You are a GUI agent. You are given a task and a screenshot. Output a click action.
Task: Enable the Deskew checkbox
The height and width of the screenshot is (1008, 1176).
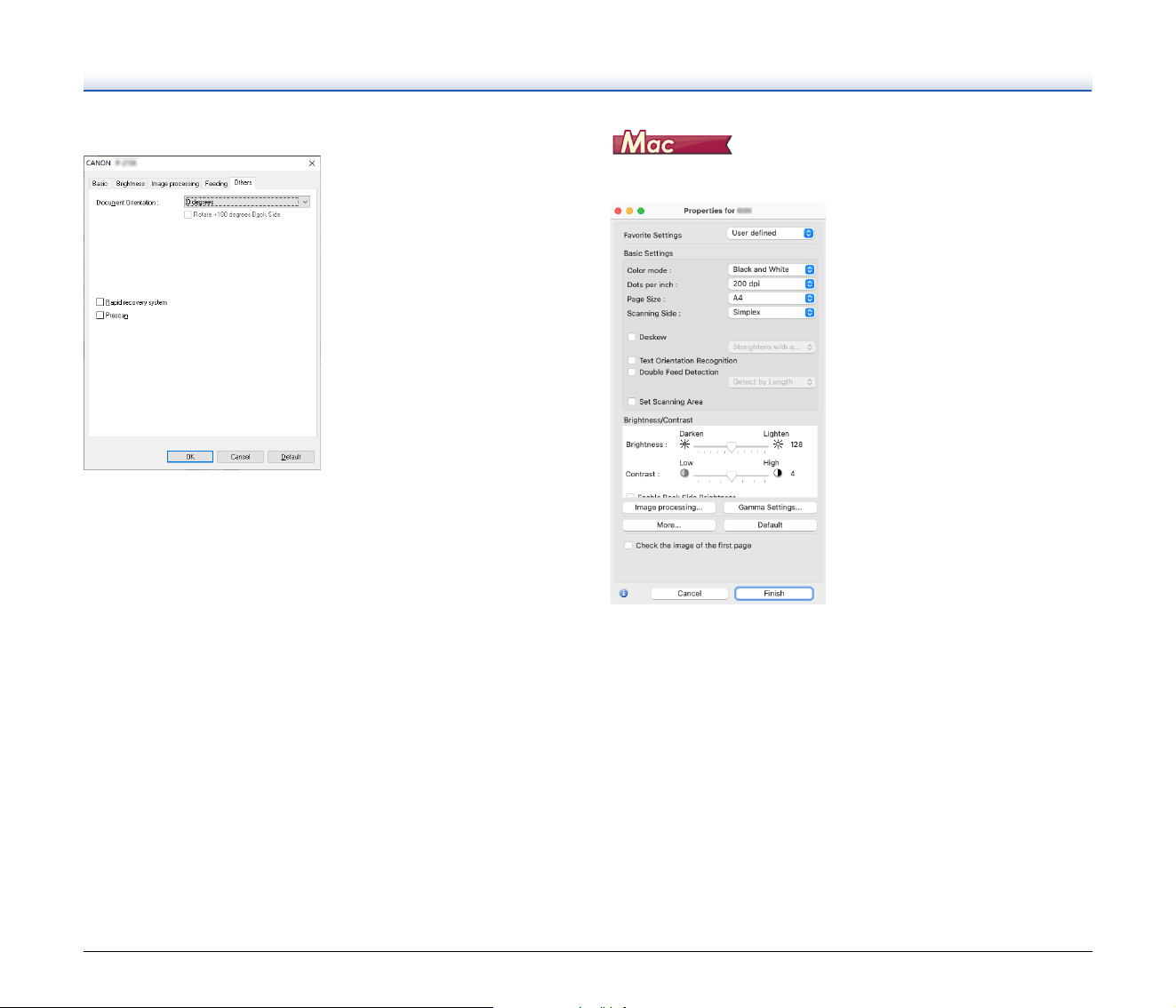coord(632,337)
